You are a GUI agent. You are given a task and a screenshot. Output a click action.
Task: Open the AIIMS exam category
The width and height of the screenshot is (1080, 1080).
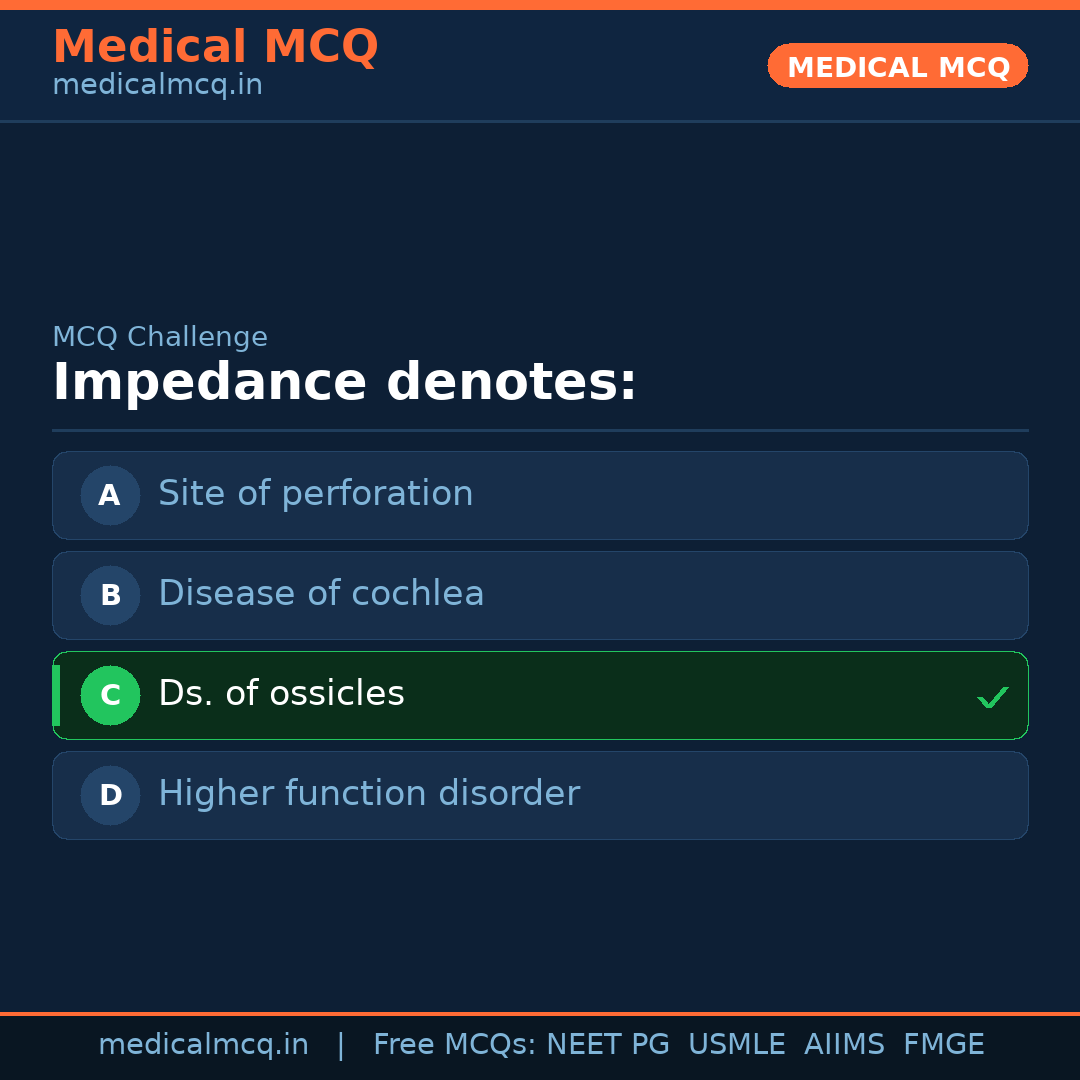point(845,1043)
